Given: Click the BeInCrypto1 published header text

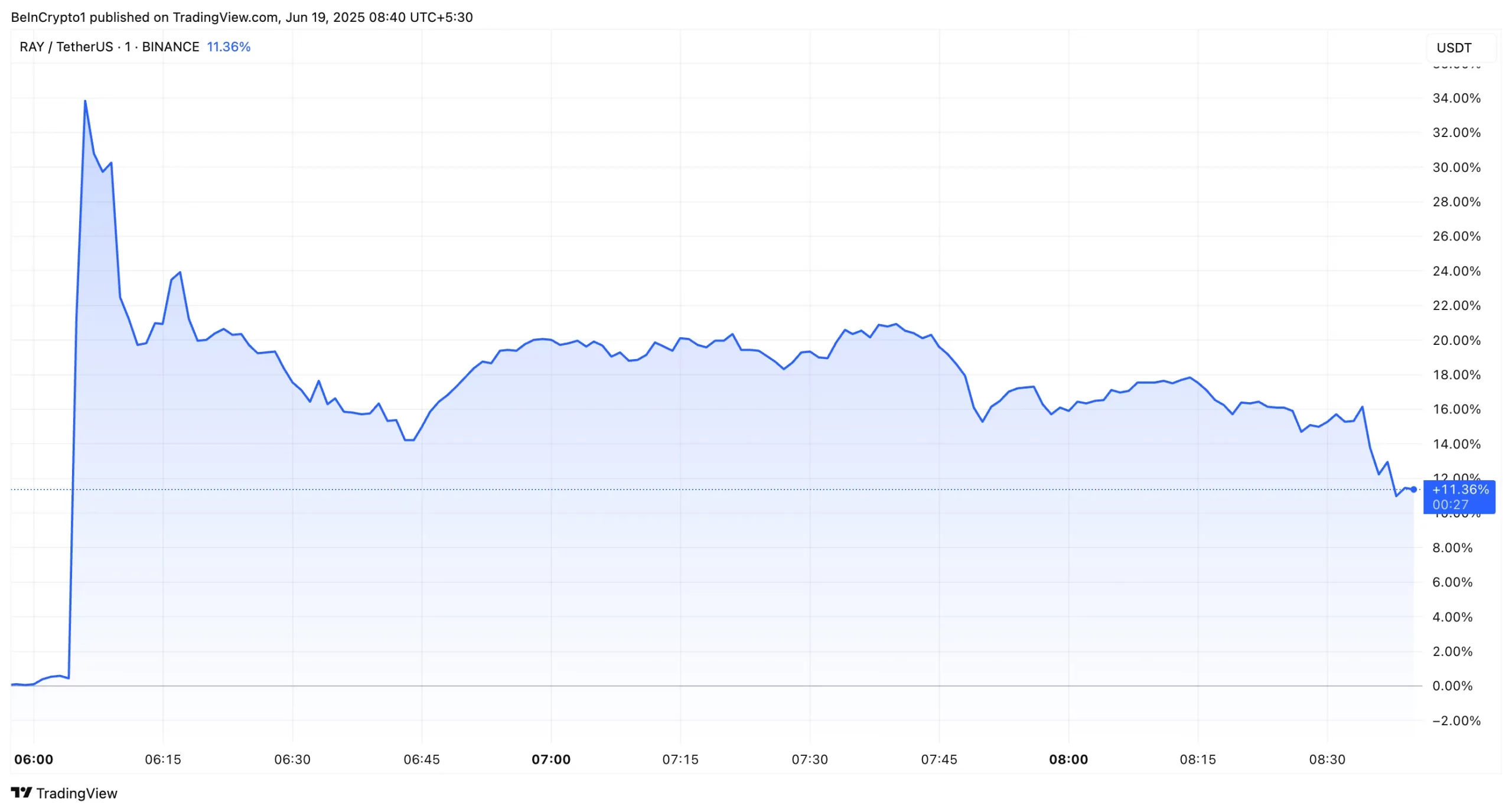Looking at the screenshot, I should point(242,17).
